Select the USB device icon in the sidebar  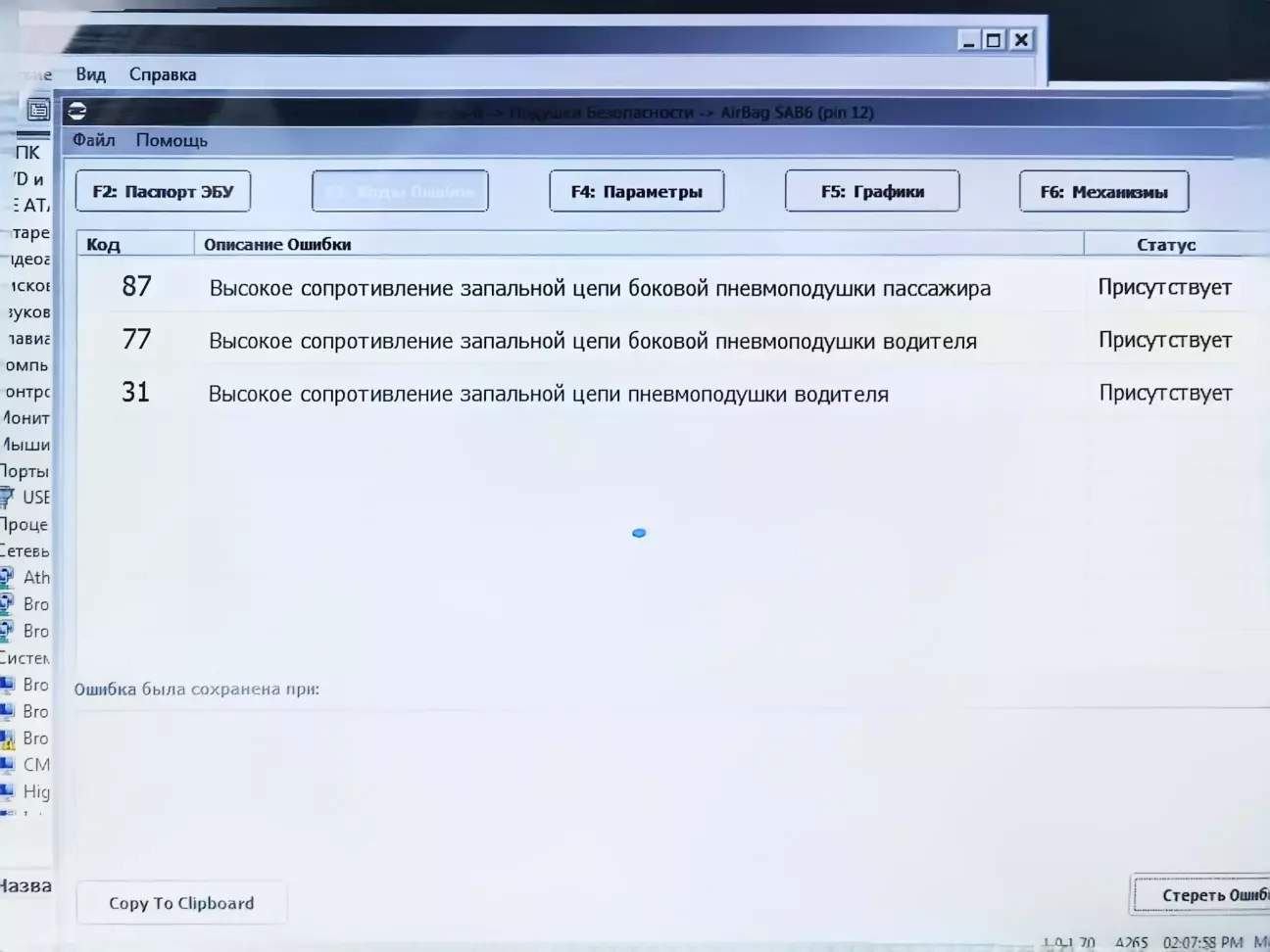8,498
